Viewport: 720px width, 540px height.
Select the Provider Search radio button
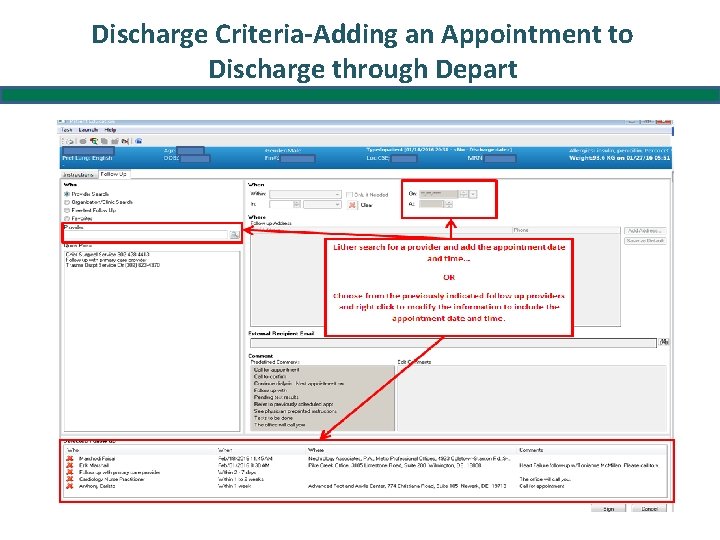(x=67, y=194)
